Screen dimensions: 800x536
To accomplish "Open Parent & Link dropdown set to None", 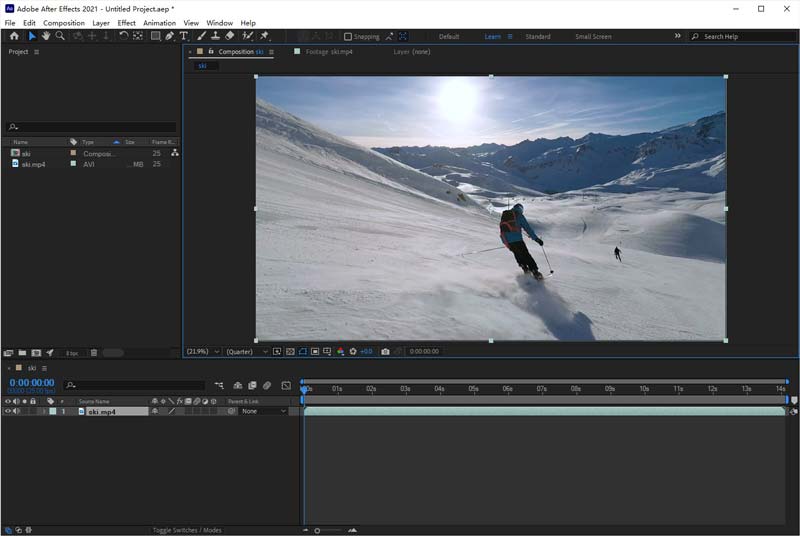I will [263, 411].
